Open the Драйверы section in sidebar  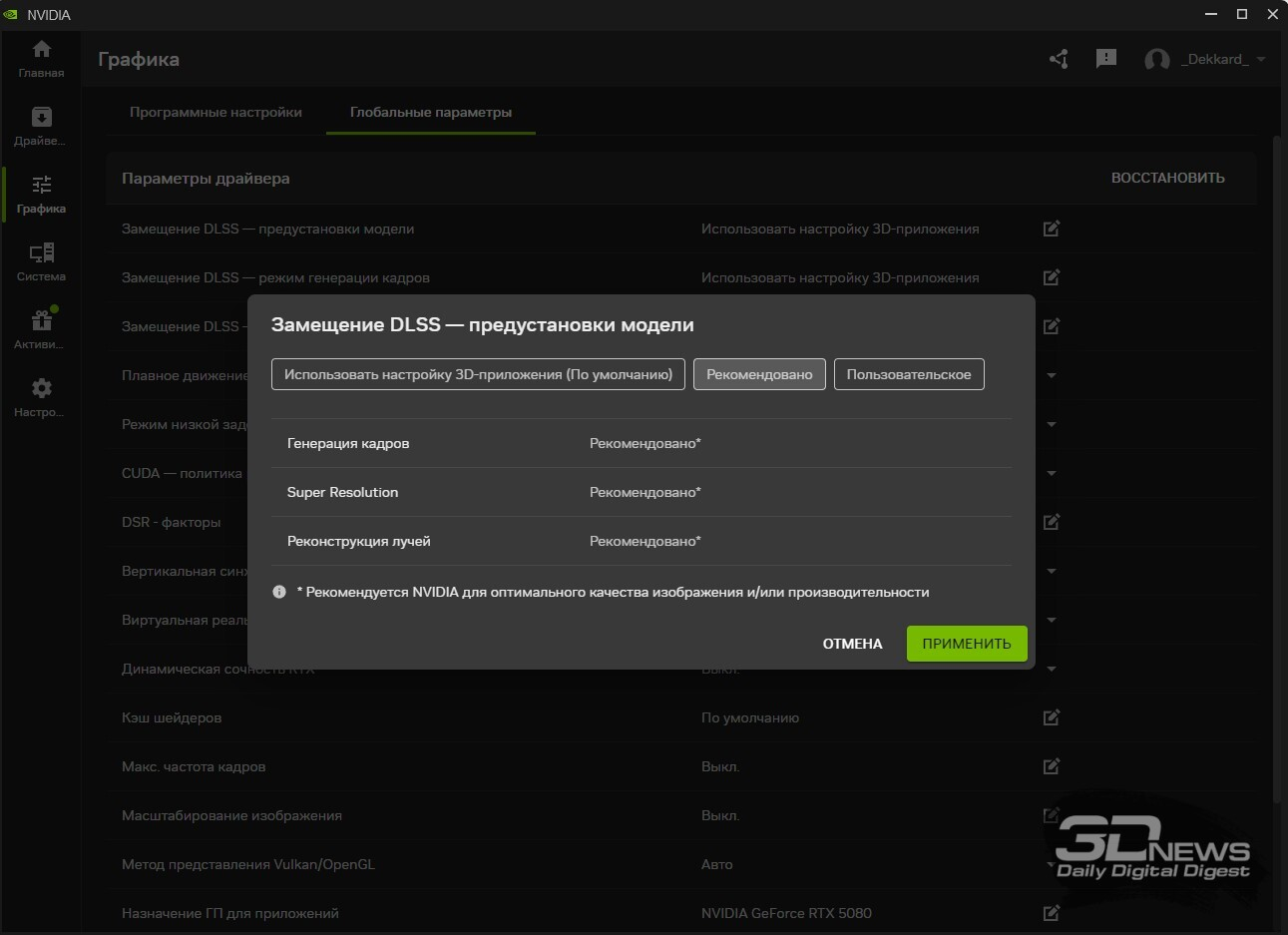pyautogui.click(x=41, y=127)
